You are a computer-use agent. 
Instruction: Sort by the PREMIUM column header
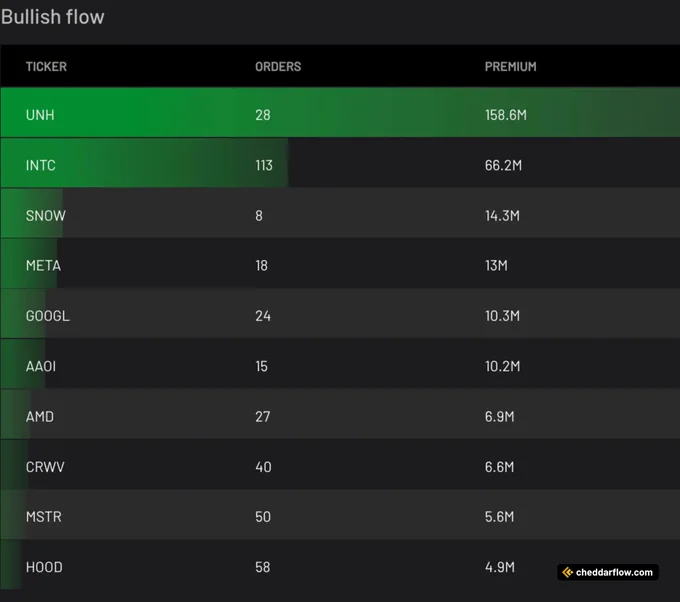[x=510, y=66]
